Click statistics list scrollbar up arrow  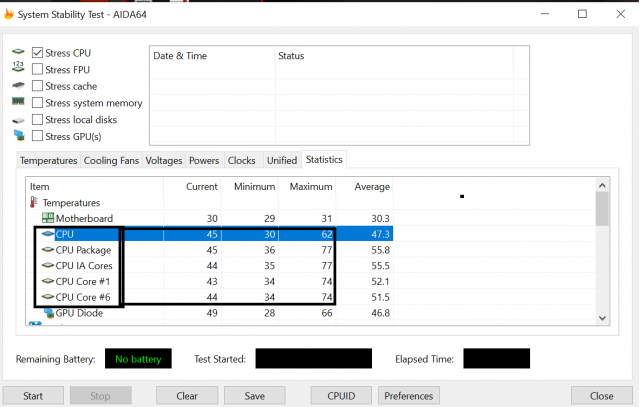coord(602,185)
